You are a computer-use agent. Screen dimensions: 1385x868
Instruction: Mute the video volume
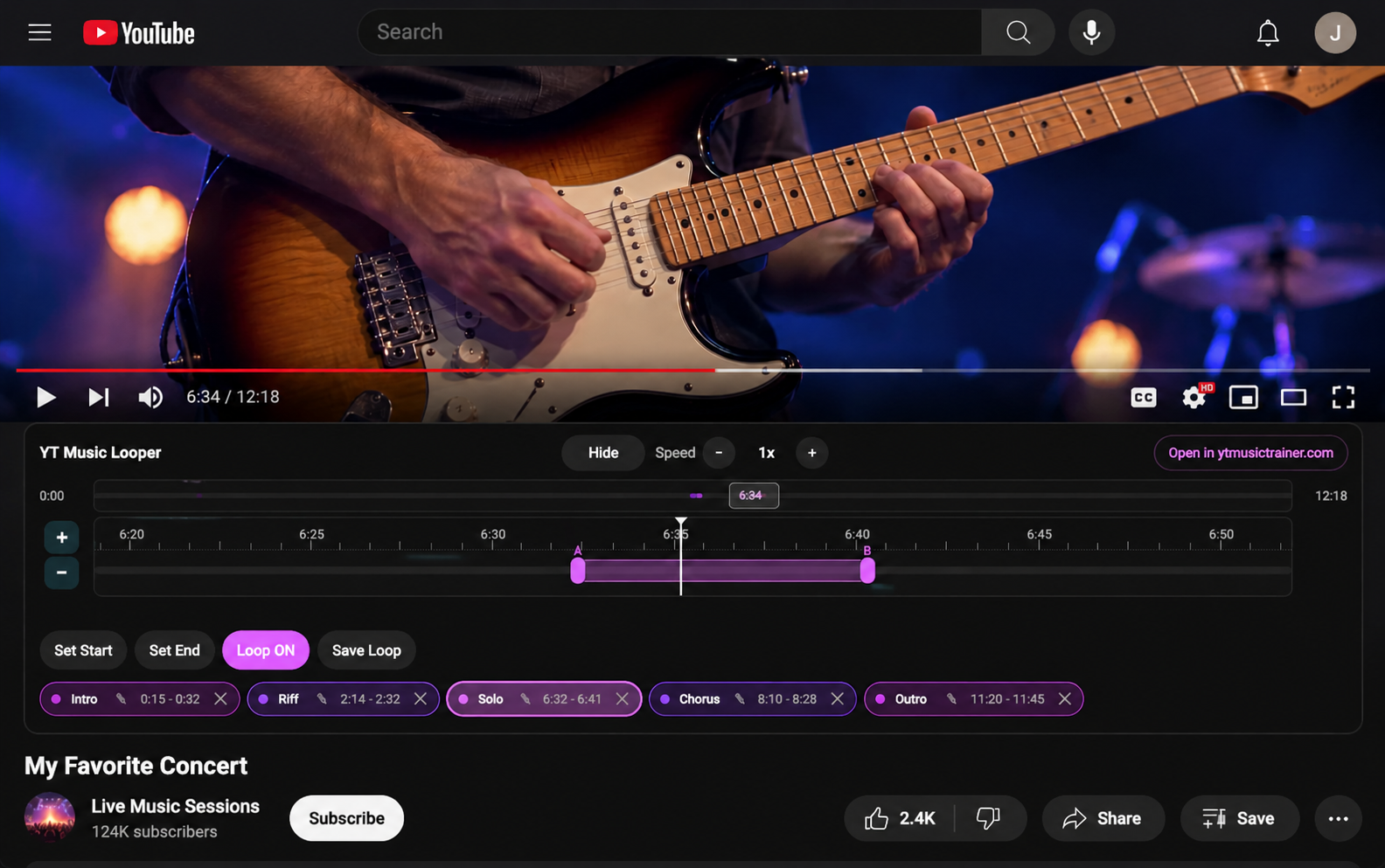coord(150,398)
